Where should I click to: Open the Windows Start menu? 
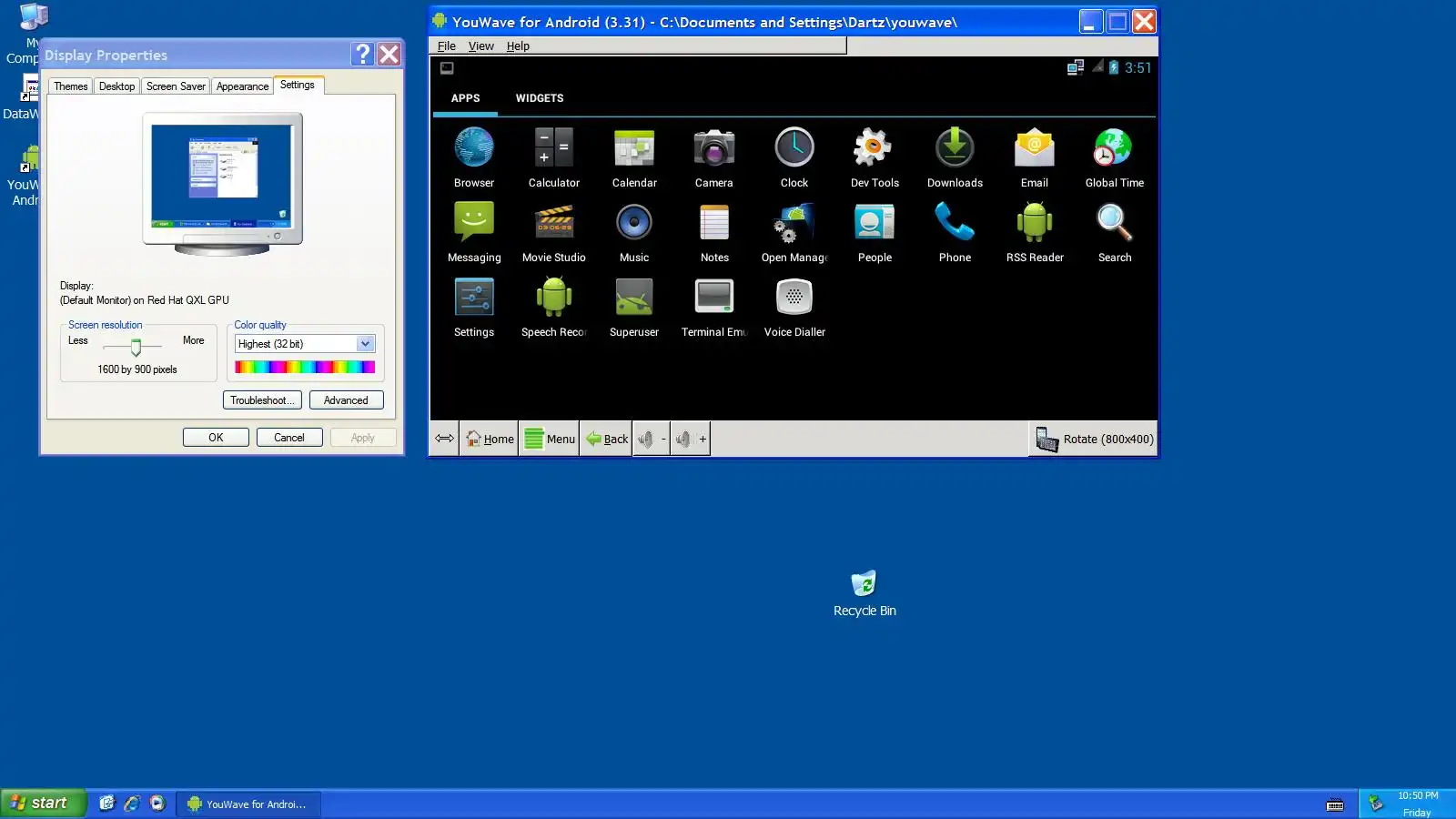point(43,804)
